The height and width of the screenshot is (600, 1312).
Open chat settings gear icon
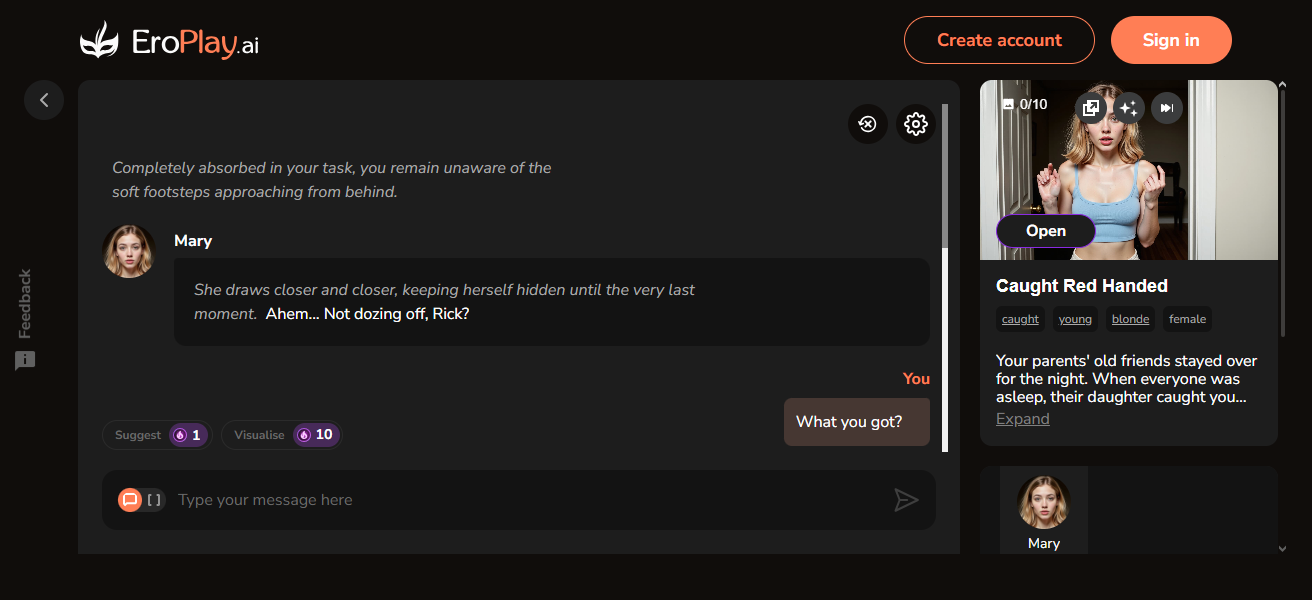[915, 124]
